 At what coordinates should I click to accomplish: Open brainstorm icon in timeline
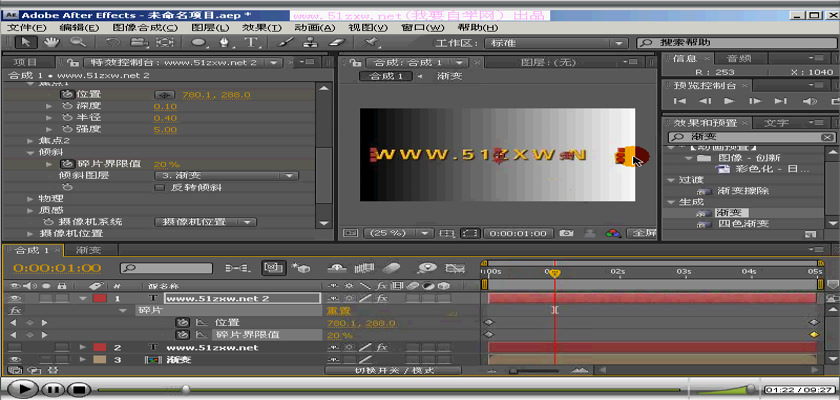[x=427, y=267]
